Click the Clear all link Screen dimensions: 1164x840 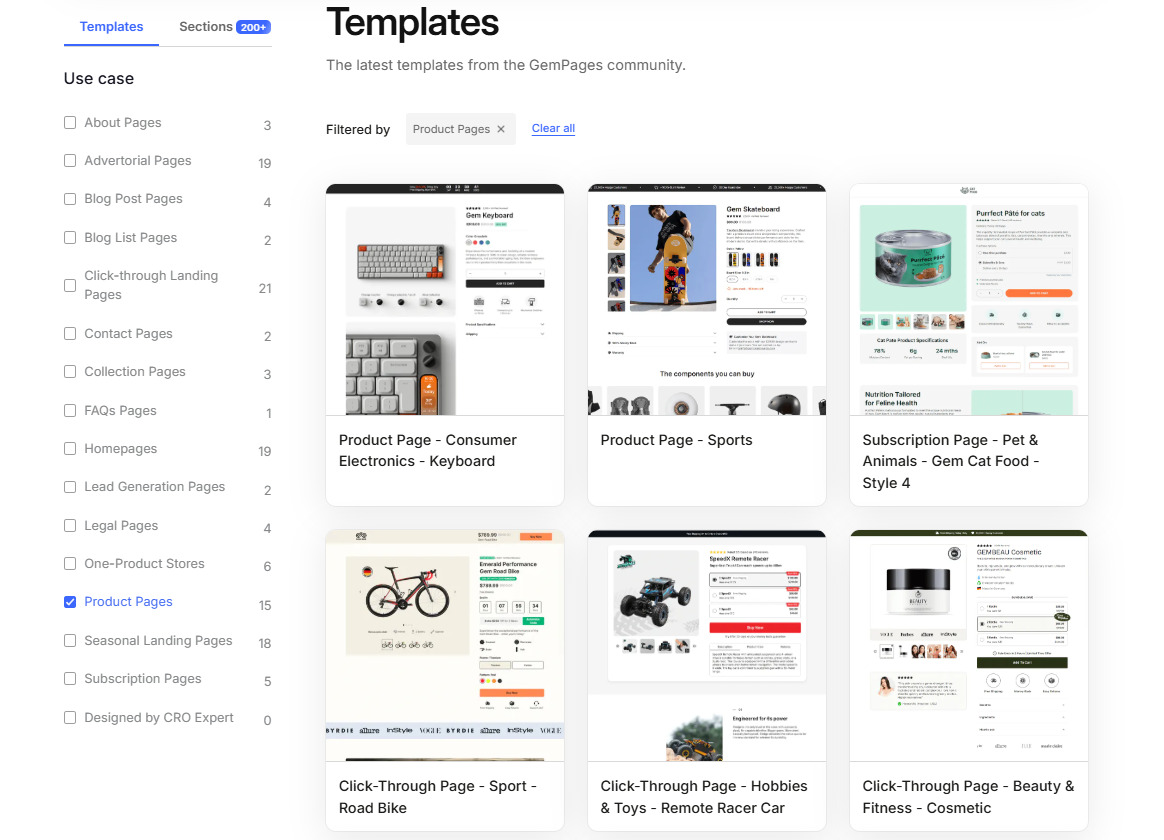[x=553, y=128]
